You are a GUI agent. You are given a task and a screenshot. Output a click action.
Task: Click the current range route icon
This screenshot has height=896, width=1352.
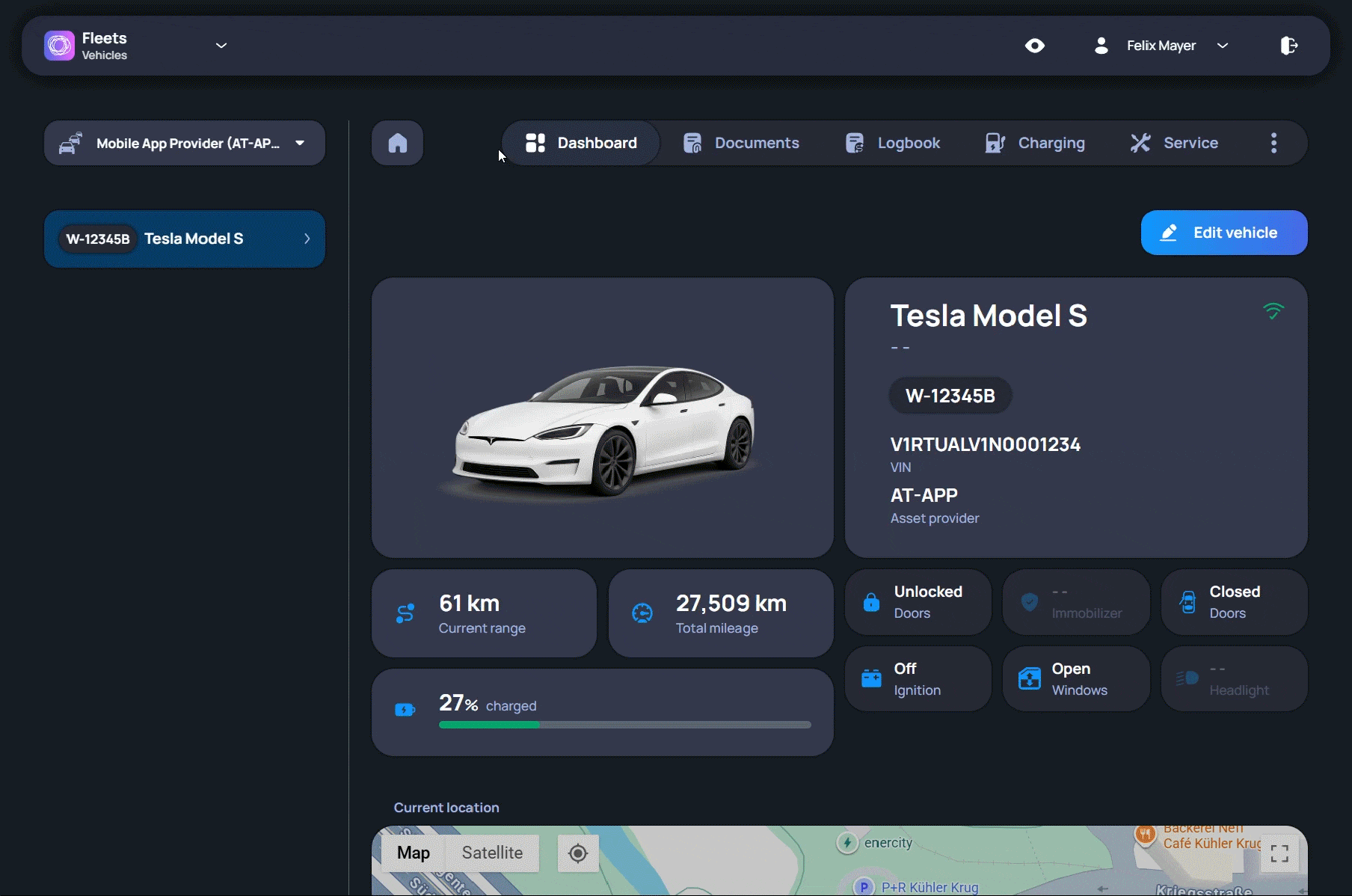click(405, 613)
